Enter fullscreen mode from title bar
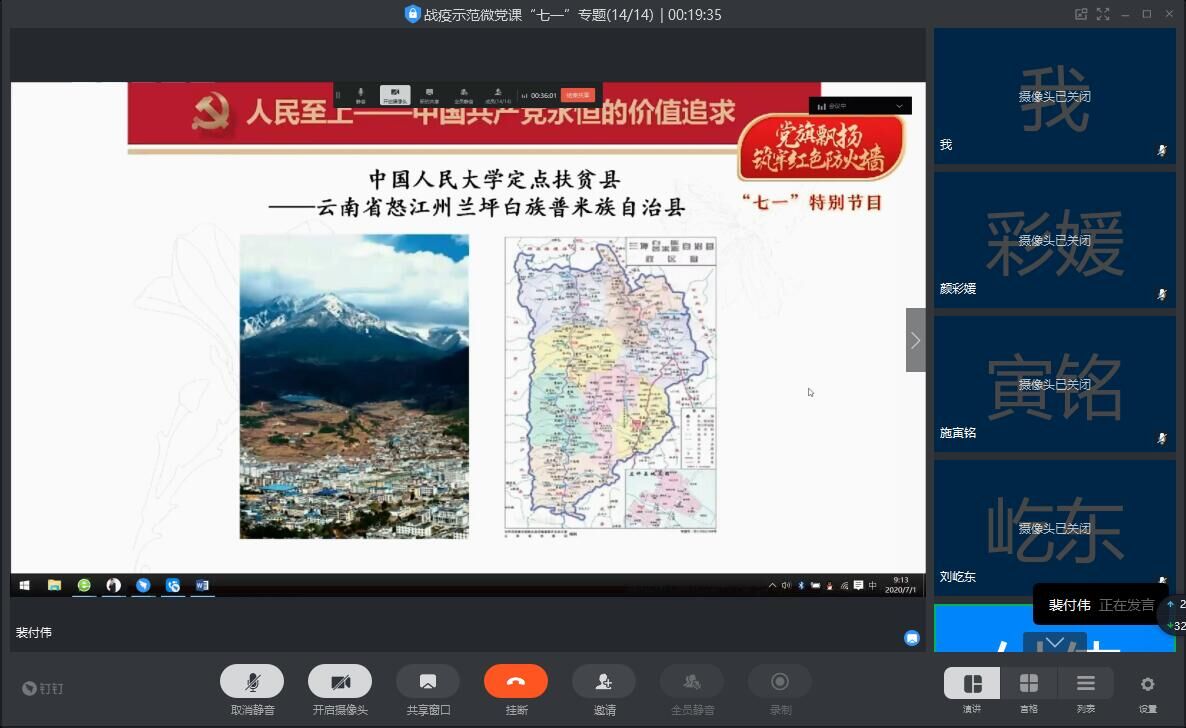 pos(1103,14)
